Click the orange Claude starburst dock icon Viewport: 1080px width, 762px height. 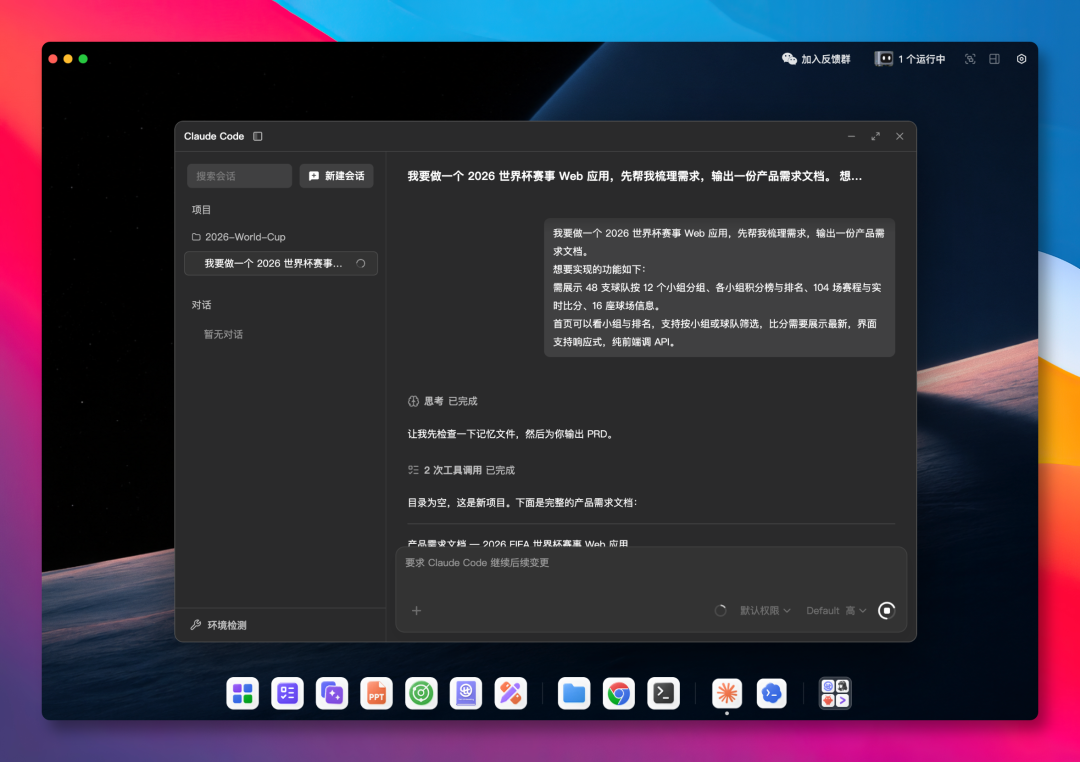coord(727,693)
